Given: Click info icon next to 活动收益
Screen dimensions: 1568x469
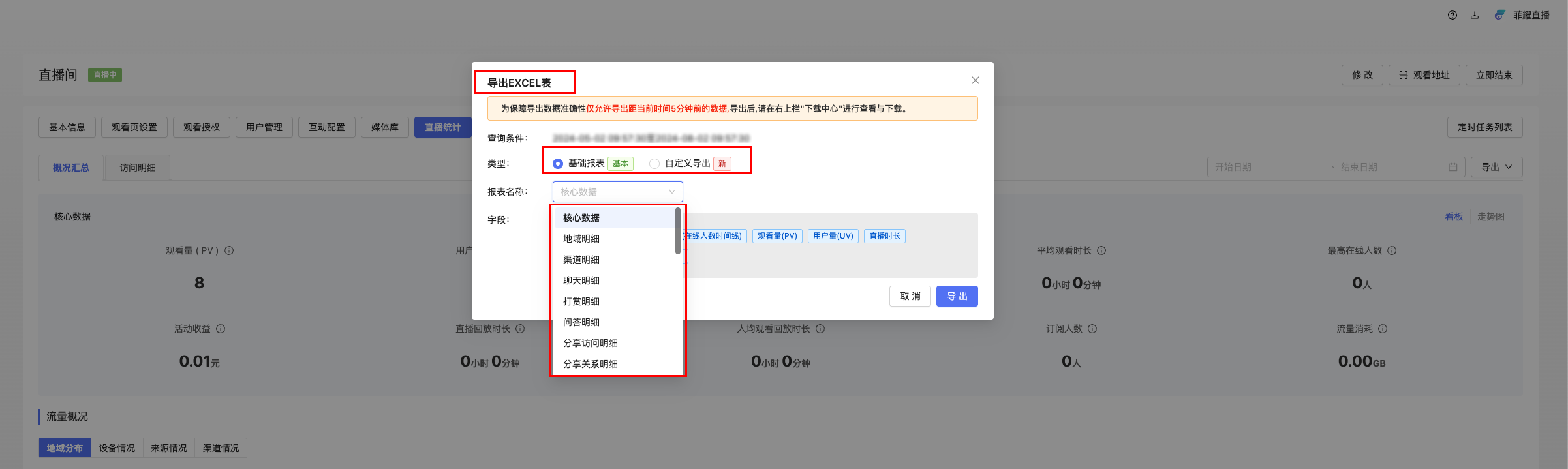Looking at the screenshot, I should (221, 329).
